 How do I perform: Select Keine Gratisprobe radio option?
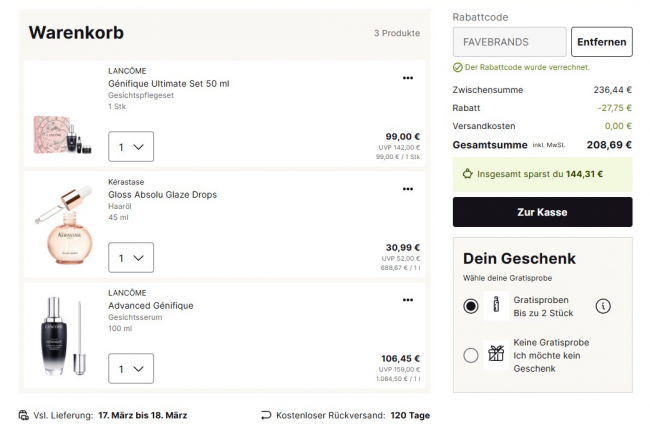tap(471, 354)
